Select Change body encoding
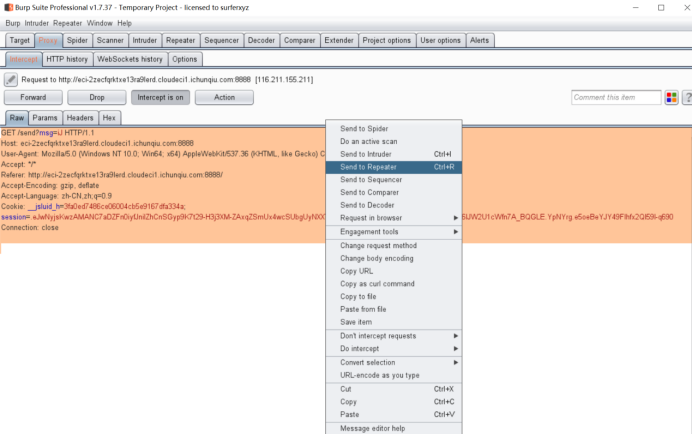Screen dimensions: 693x435 click(x=394, y=259)
